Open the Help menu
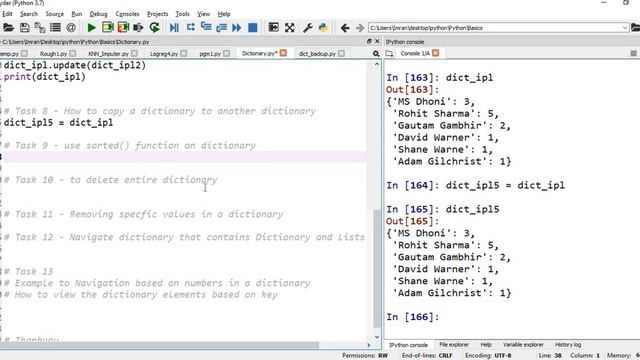The image size is (640, 360). tap(224, 14)
